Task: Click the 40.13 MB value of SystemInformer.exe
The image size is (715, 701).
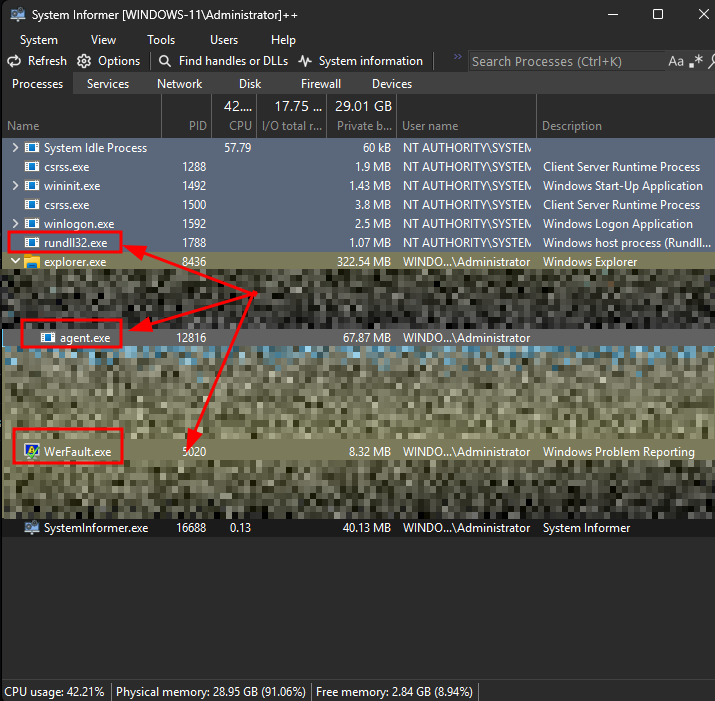Action: coord(367,528)
